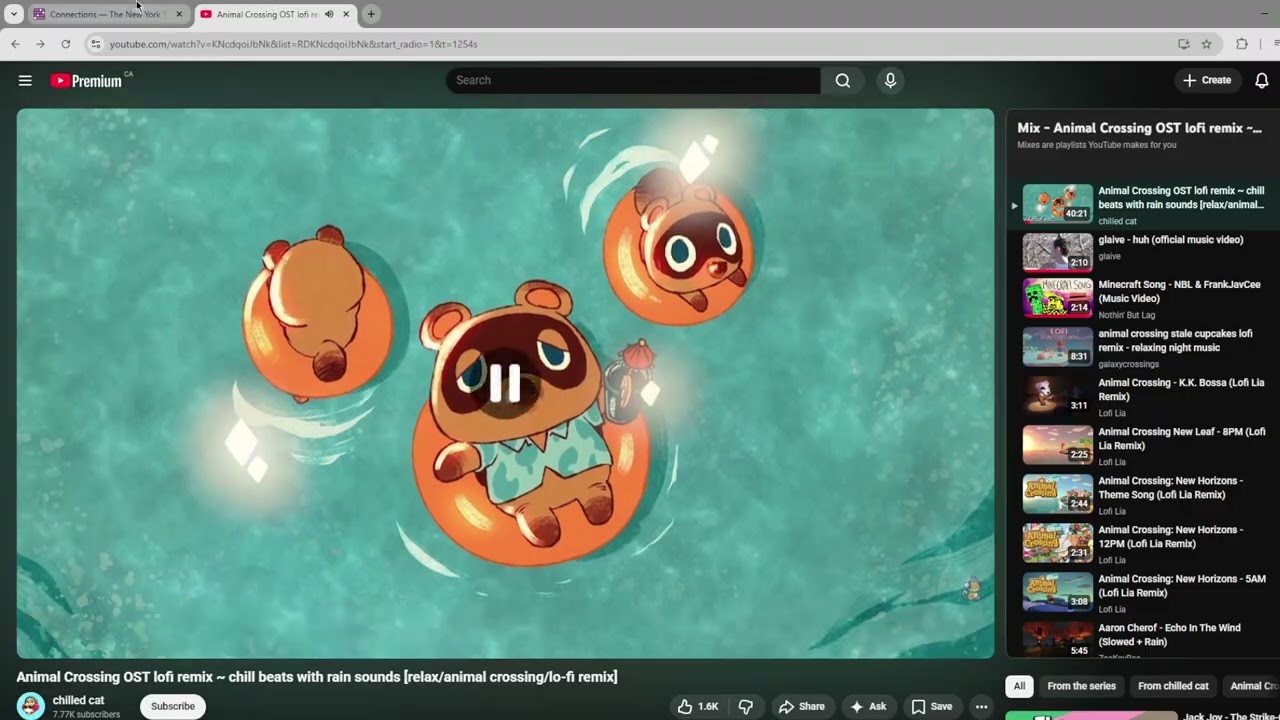Start voice search with microphone icon
Image resolution: width=1280 pixels, height=720 pixels.
(890, 81)
